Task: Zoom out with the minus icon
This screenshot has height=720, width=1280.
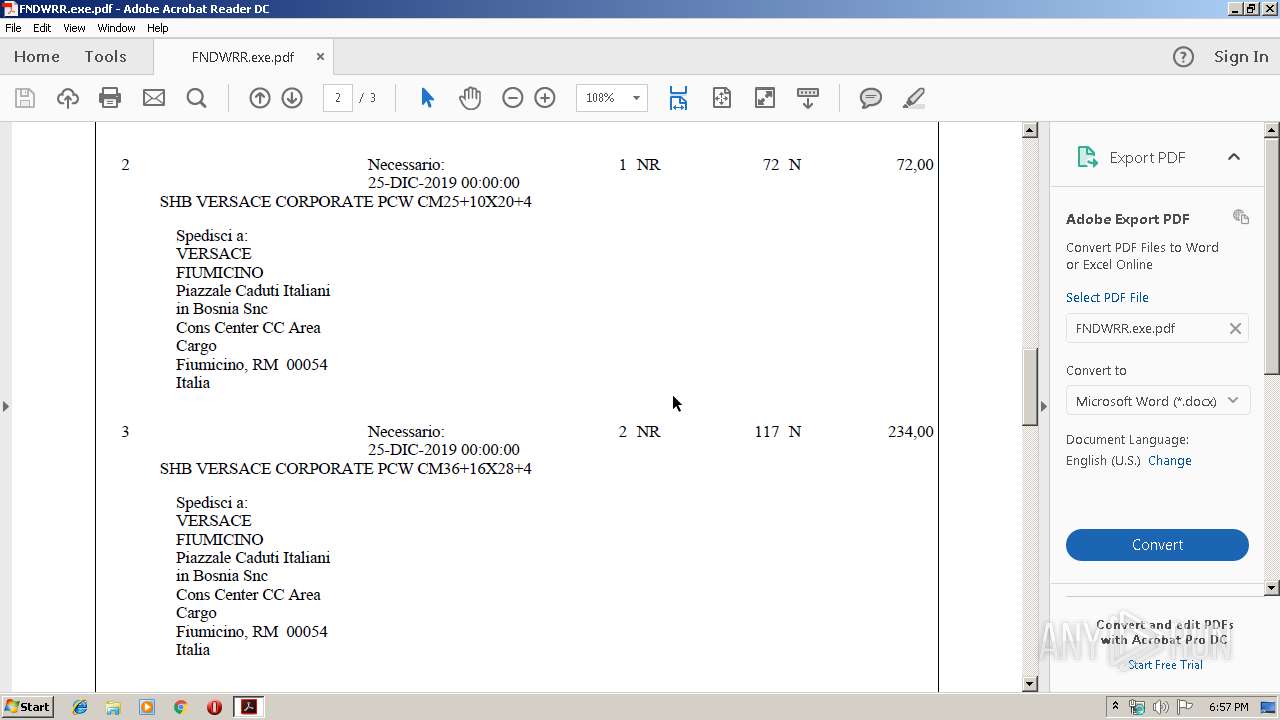Action: coord(513,98)
